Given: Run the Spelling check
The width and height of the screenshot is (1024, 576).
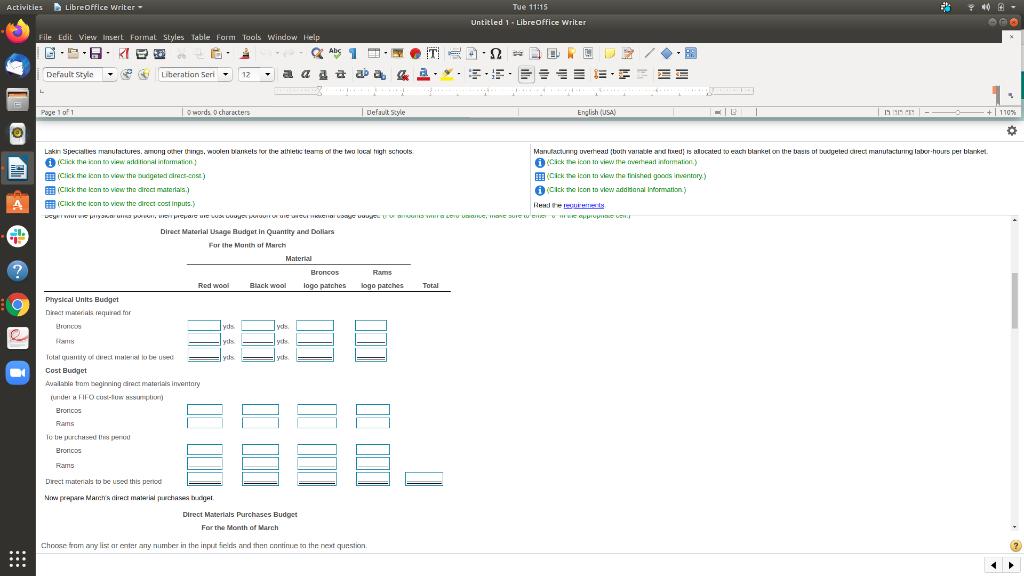Looking at the screenshot, I should 337,53.
